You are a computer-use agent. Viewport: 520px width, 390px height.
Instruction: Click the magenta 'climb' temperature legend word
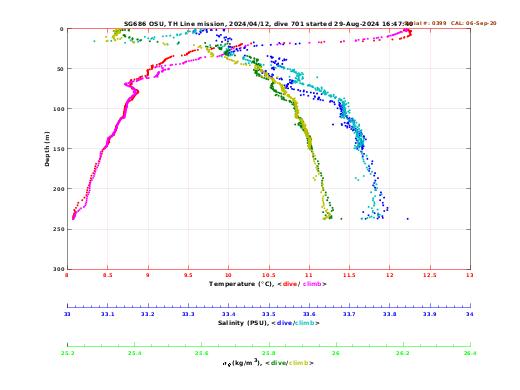tap(312, 284)
